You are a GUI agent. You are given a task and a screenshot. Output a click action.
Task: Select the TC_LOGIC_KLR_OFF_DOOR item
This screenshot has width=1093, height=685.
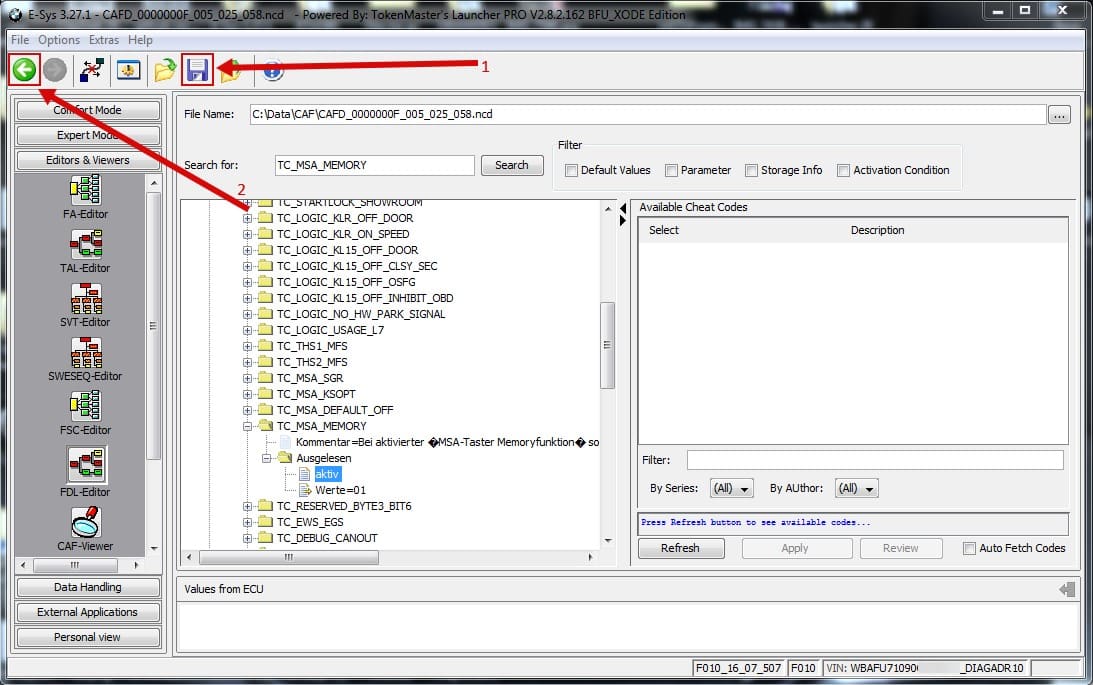tap(345, 218)
